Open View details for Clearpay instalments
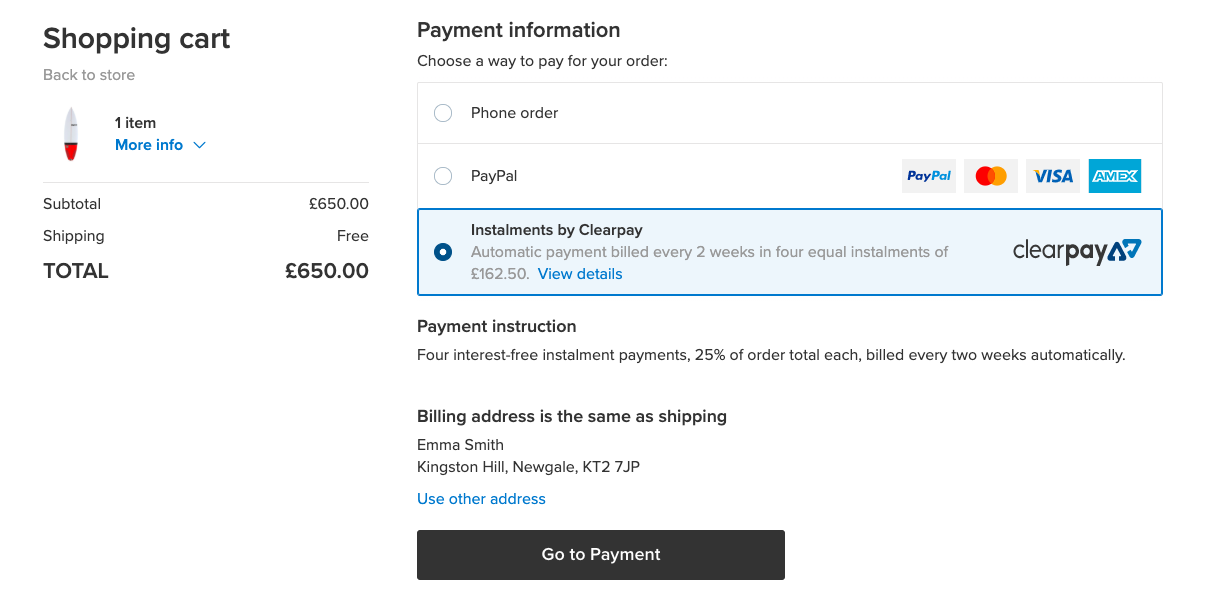 [x=580, y=274]
